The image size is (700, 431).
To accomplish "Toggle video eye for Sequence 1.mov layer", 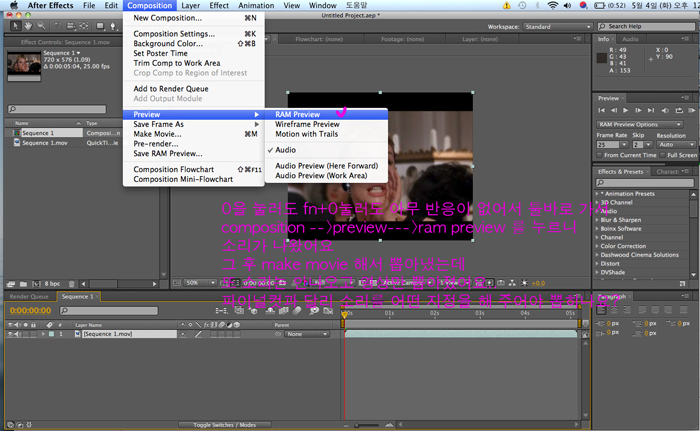I will [10, 334].
